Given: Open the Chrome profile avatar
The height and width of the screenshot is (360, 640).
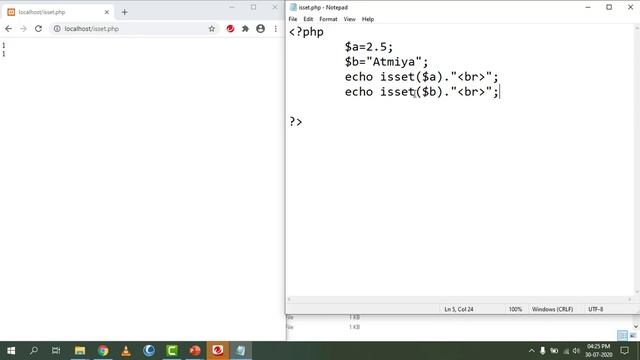Looking at the screenshot, I should tap(260, 29).
